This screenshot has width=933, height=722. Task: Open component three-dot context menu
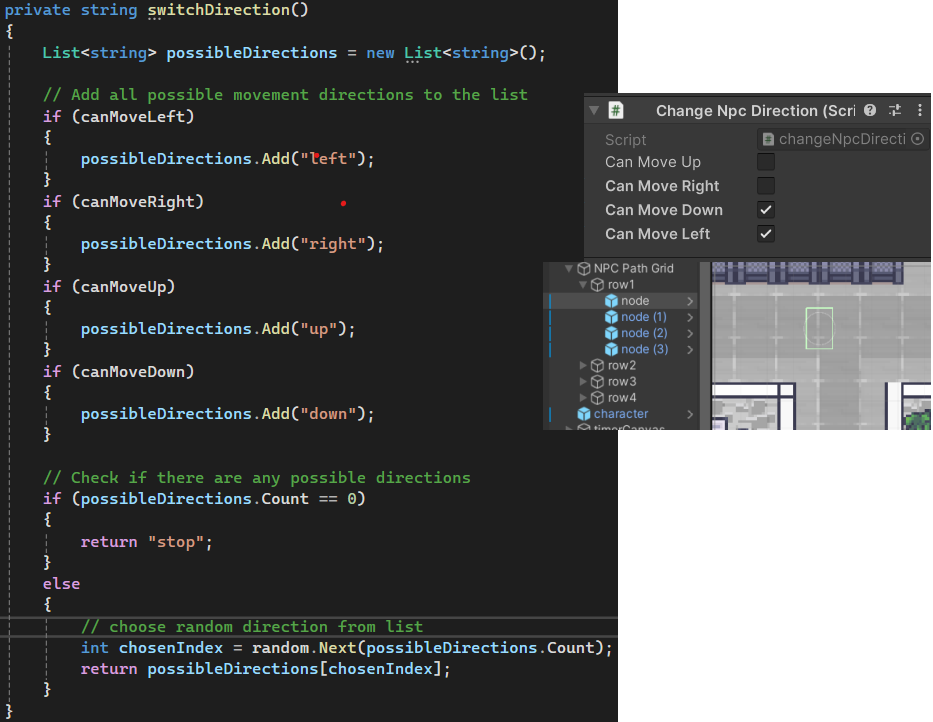(x=919, y=111)
